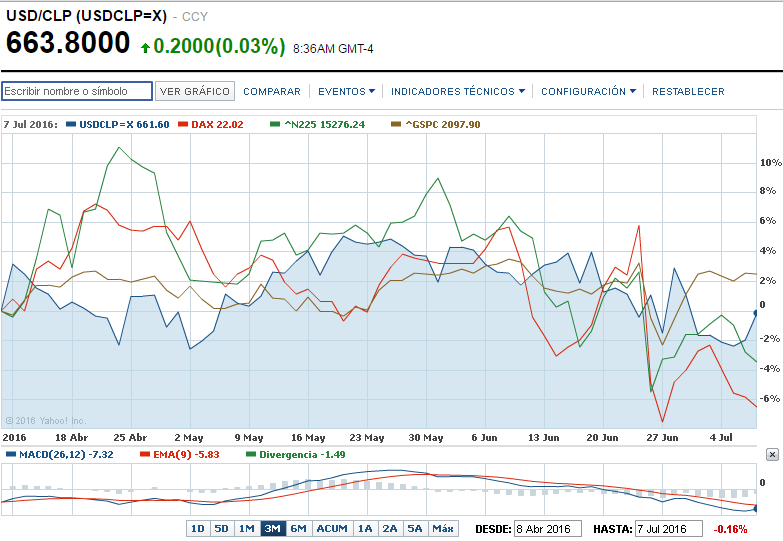The image size is (783, 541).
Task: Click the green Divergencia legend marker
Action: click(251, 454)
